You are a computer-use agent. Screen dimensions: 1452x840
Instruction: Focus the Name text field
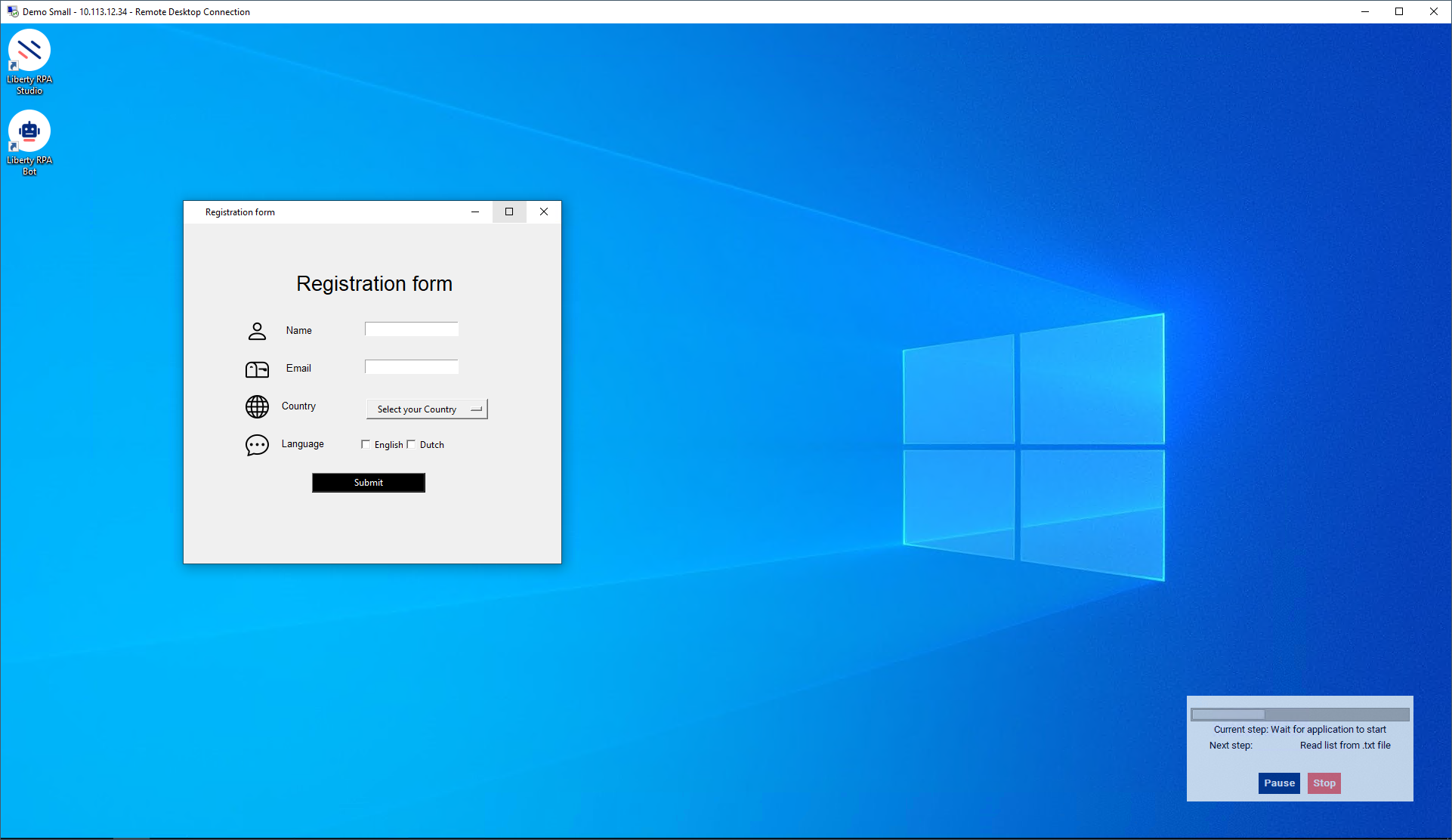pyautogui.click(x=411, y=329)
